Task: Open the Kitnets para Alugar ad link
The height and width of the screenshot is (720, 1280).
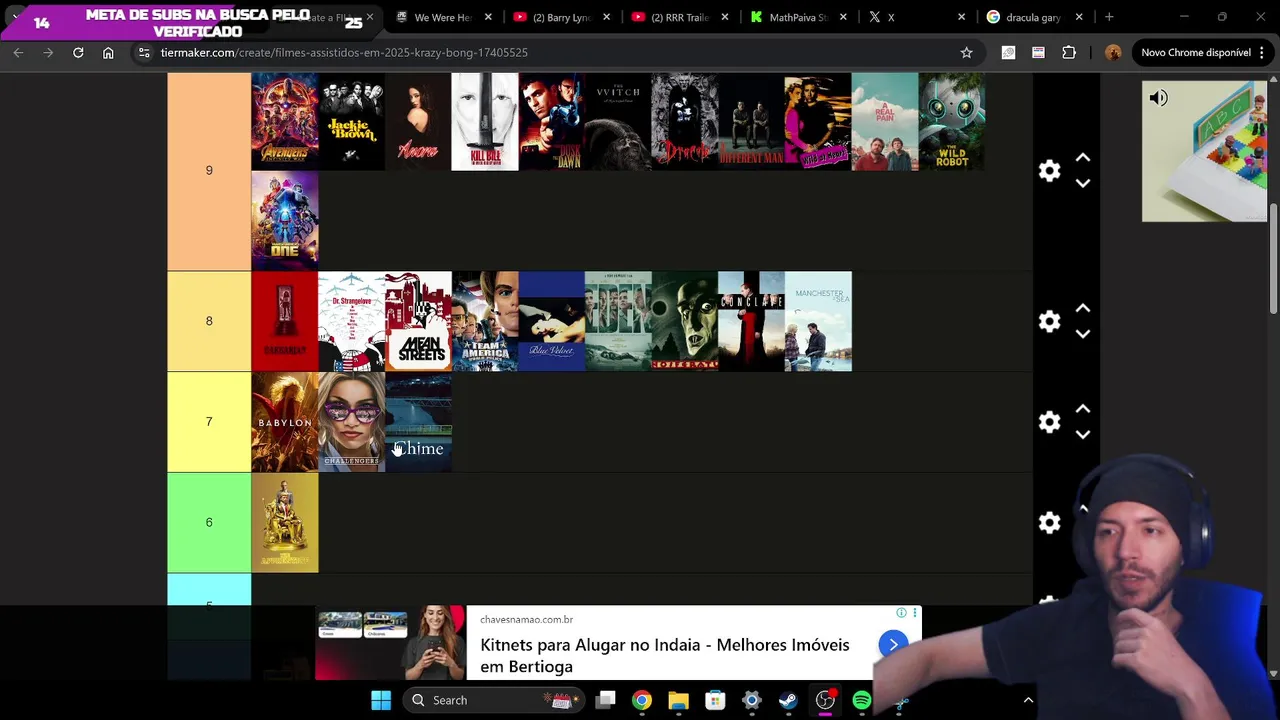Action: click(x=664, y=655)
